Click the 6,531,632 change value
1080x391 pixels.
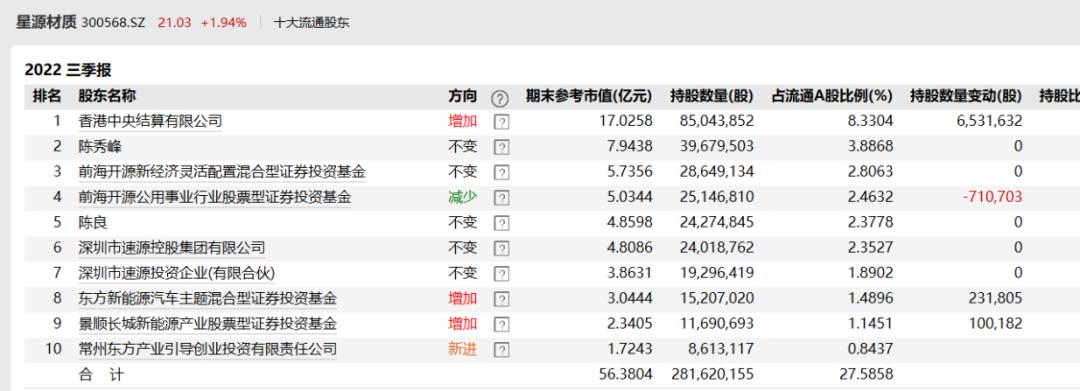(990, 122)
